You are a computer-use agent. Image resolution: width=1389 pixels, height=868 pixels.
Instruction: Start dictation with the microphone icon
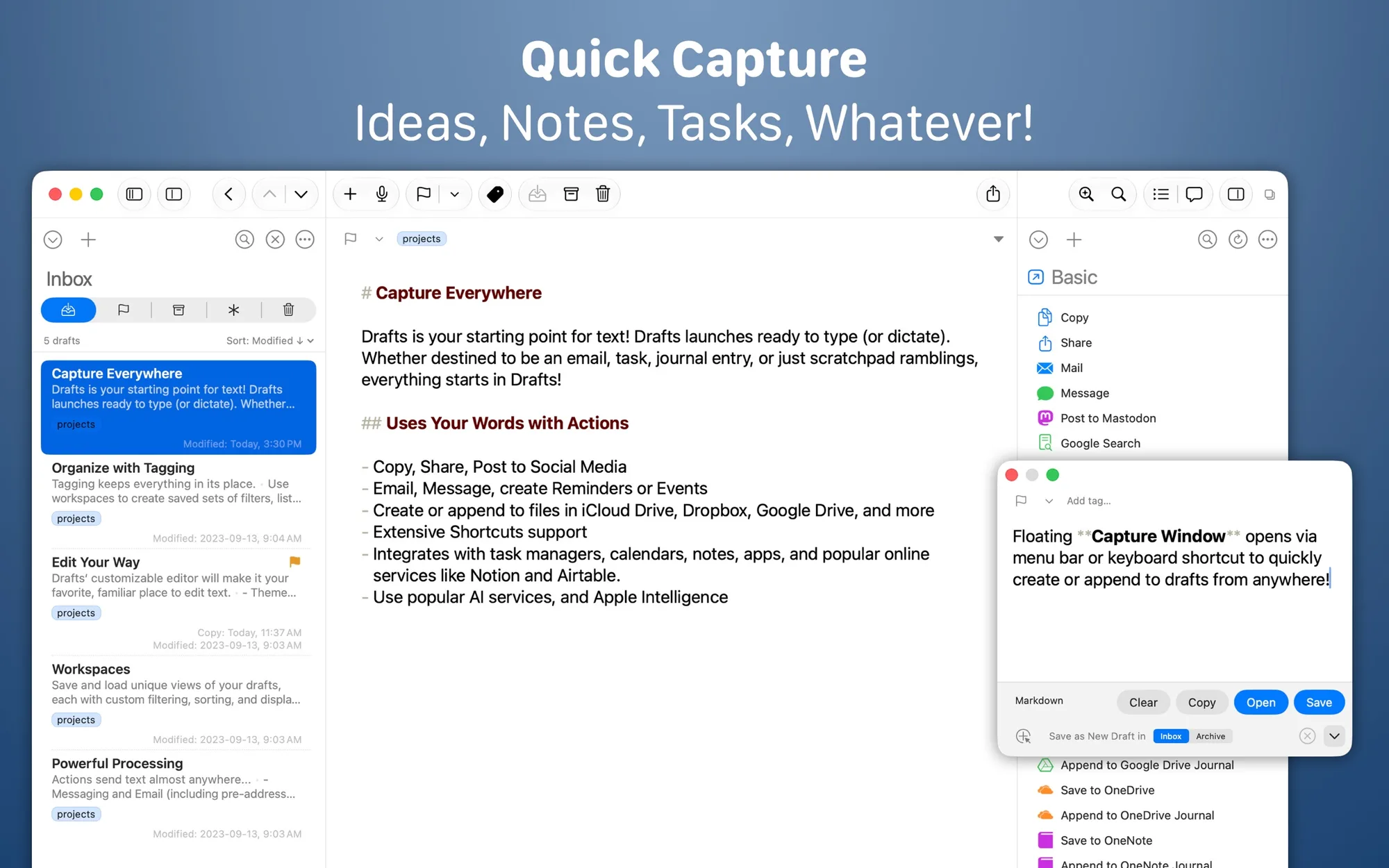[x=381, y=194]
